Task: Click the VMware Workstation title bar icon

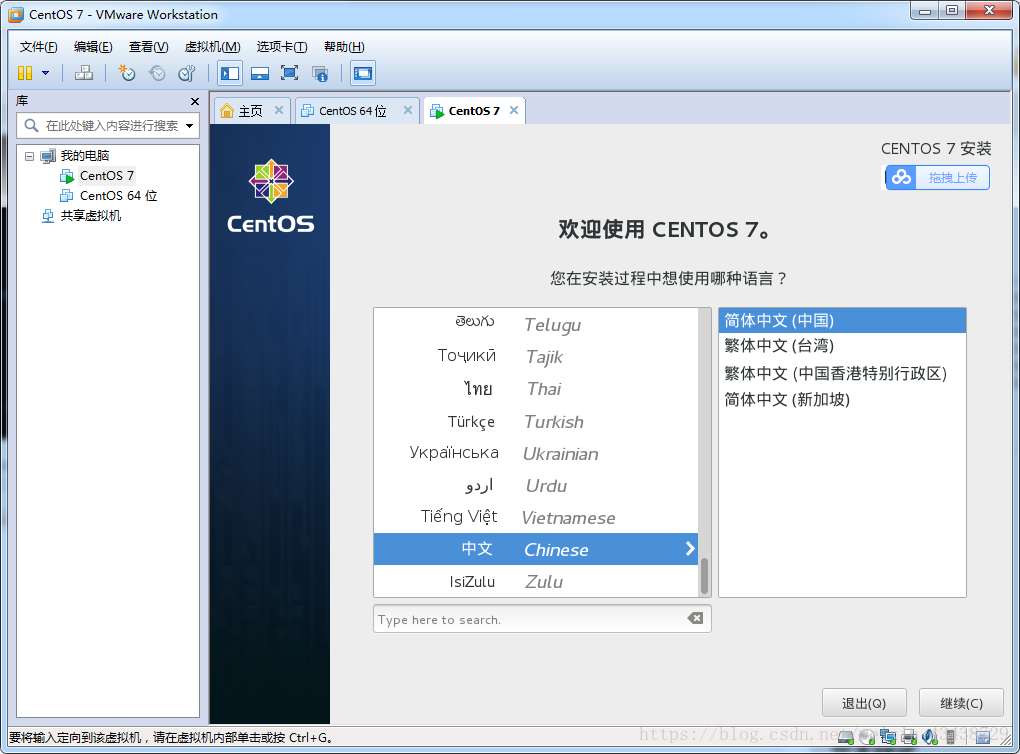Action: (x=16, y=14)
